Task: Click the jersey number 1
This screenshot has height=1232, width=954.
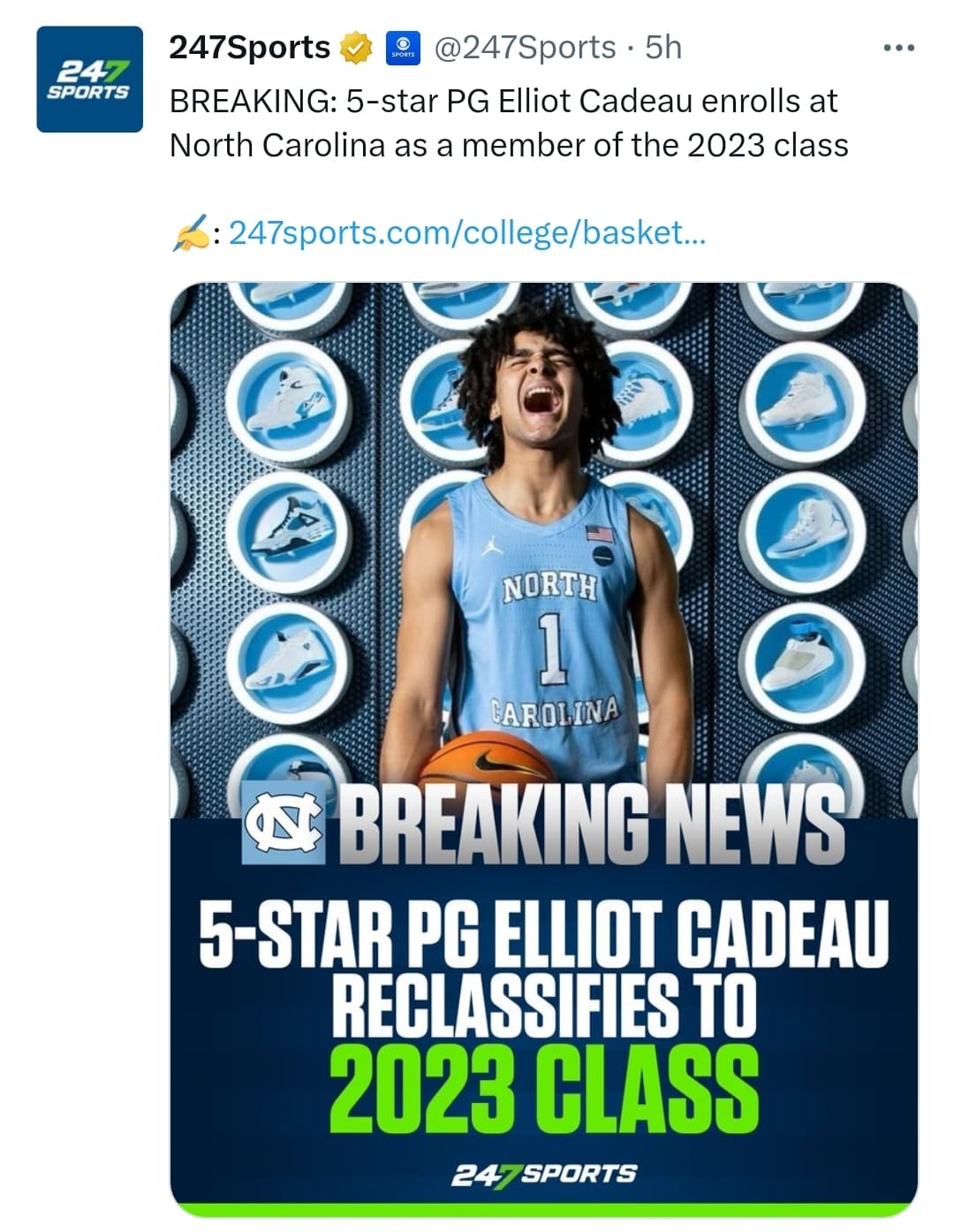Action: (x=553, y=650)
